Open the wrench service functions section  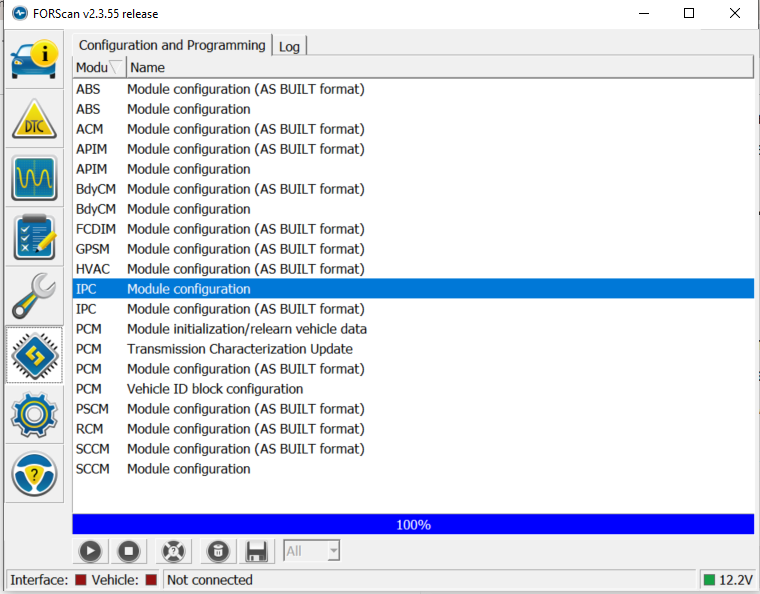34,296
